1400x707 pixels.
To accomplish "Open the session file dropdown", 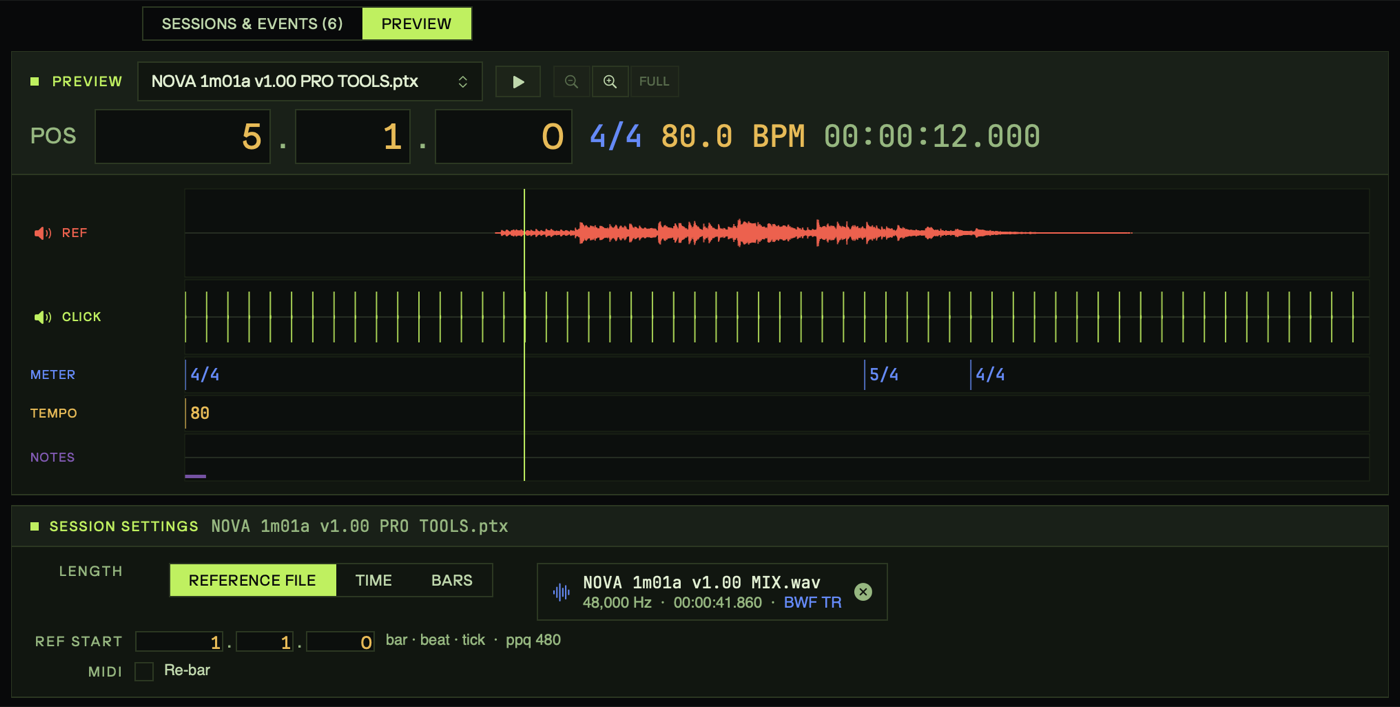I will click(310, 82).
